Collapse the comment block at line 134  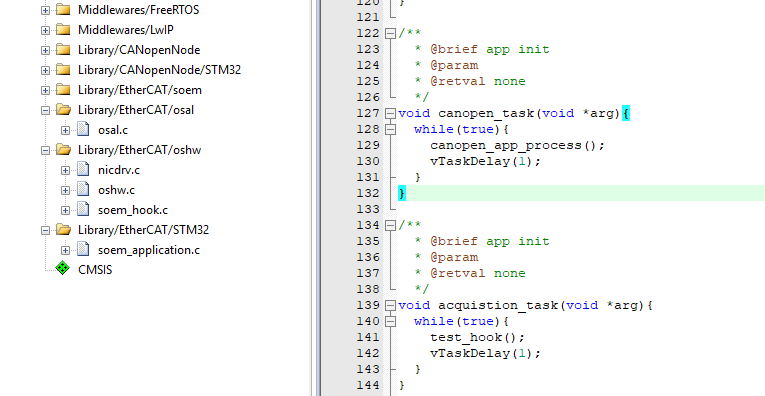pos(390,225)
